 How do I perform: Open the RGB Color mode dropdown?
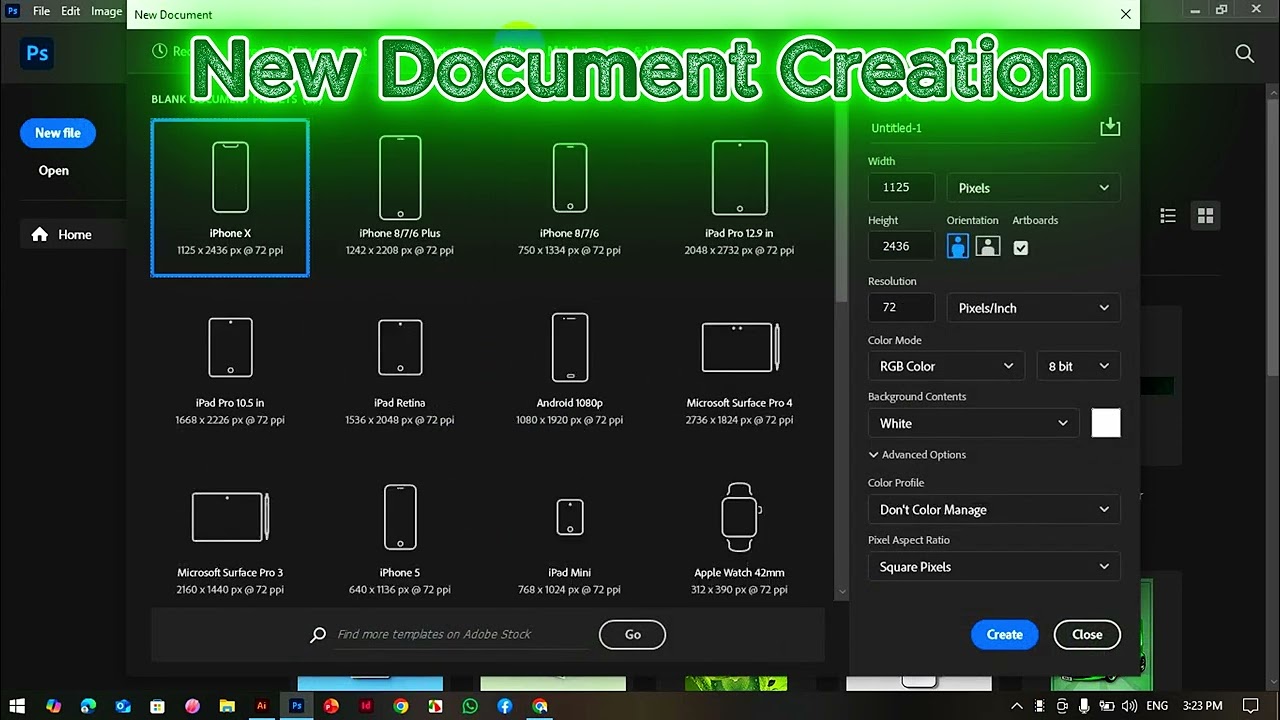(946, 366)
